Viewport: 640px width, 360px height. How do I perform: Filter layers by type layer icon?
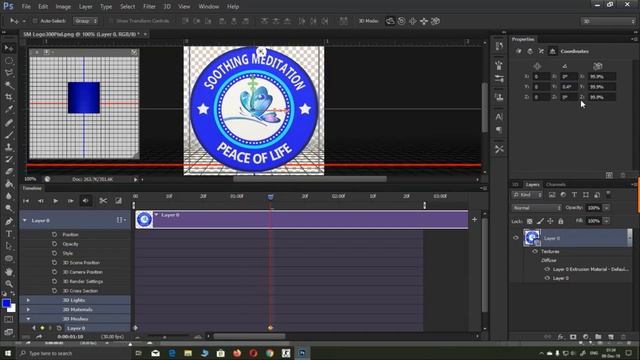(574, 195)
